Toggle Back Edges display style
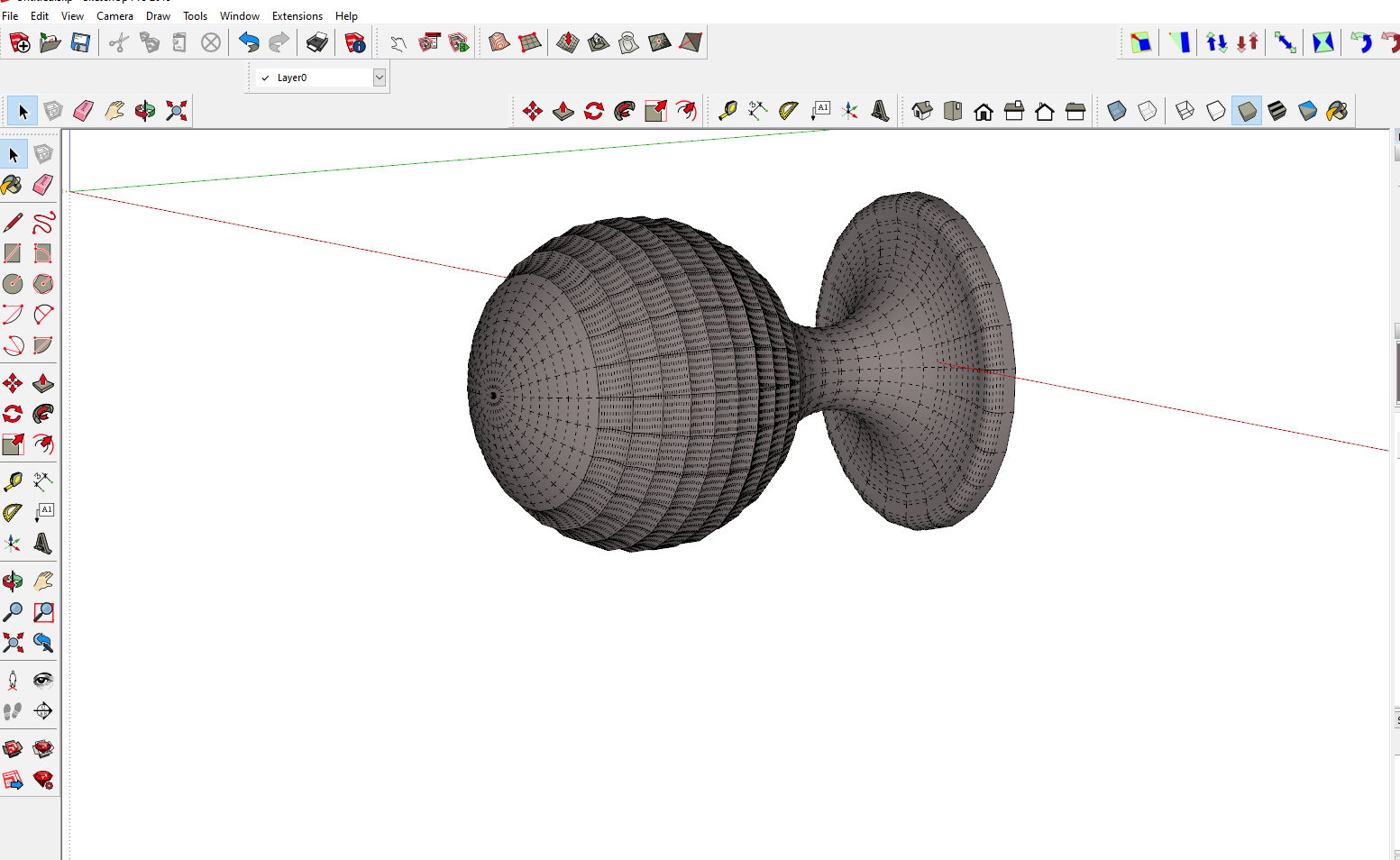This screenshot has height=860, width=1400. pos(1148,111)
